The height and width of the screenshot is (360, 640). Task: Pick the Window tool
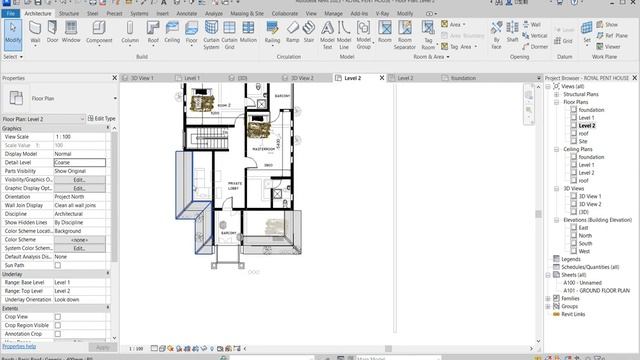[71, 33]
